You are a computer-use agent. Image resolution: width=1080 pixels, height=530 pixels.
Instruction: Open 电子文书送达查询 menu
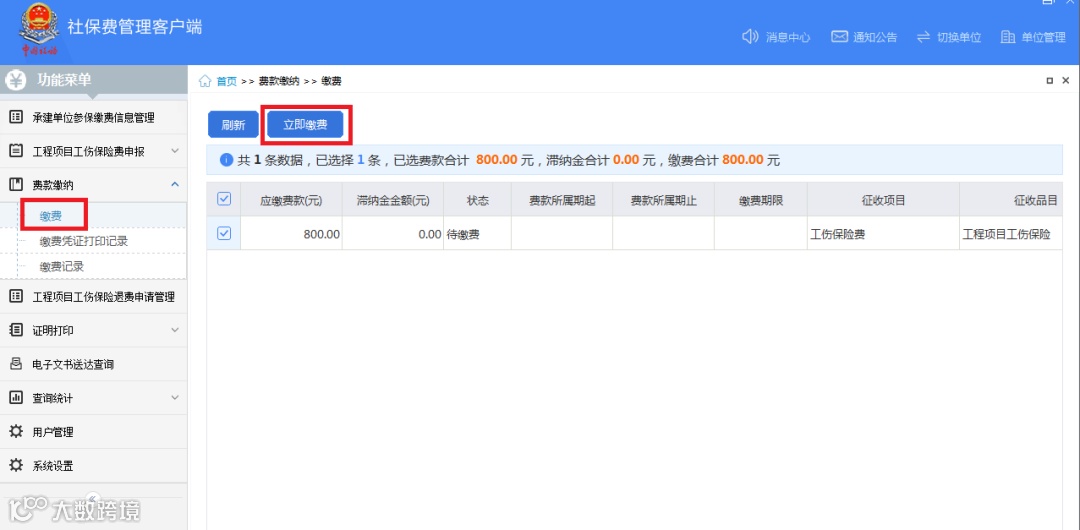tap(93, 365)
